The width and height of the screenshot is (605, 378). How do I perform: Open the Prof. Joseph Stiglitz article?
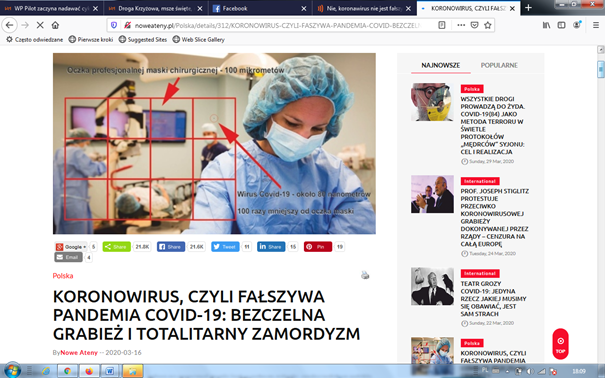(494, 218)
